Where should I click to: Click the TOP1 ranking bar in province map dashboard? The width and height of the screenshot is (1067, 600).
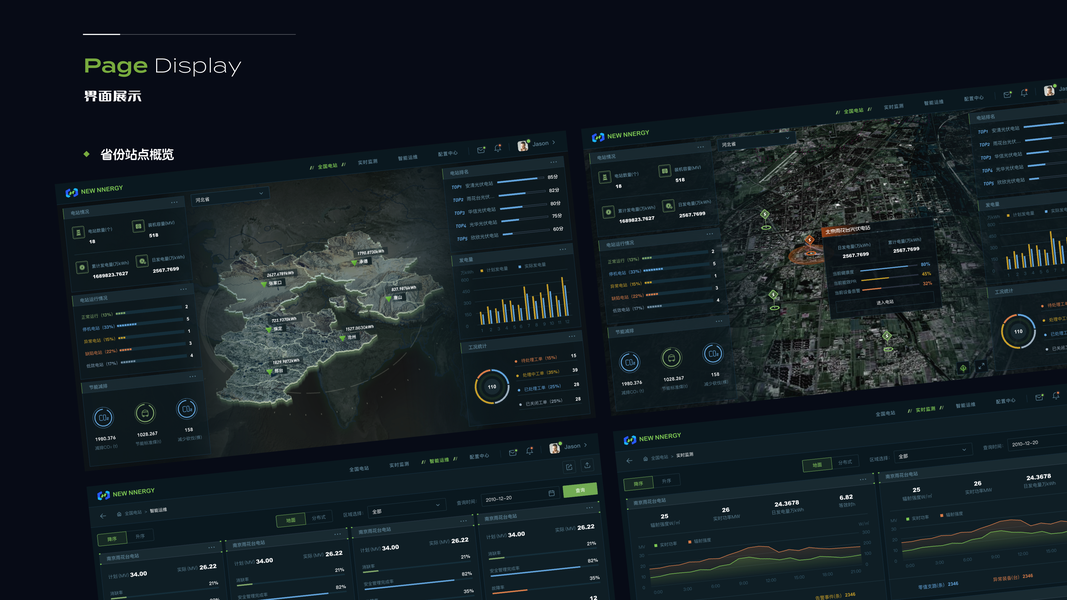pos(521,180)
